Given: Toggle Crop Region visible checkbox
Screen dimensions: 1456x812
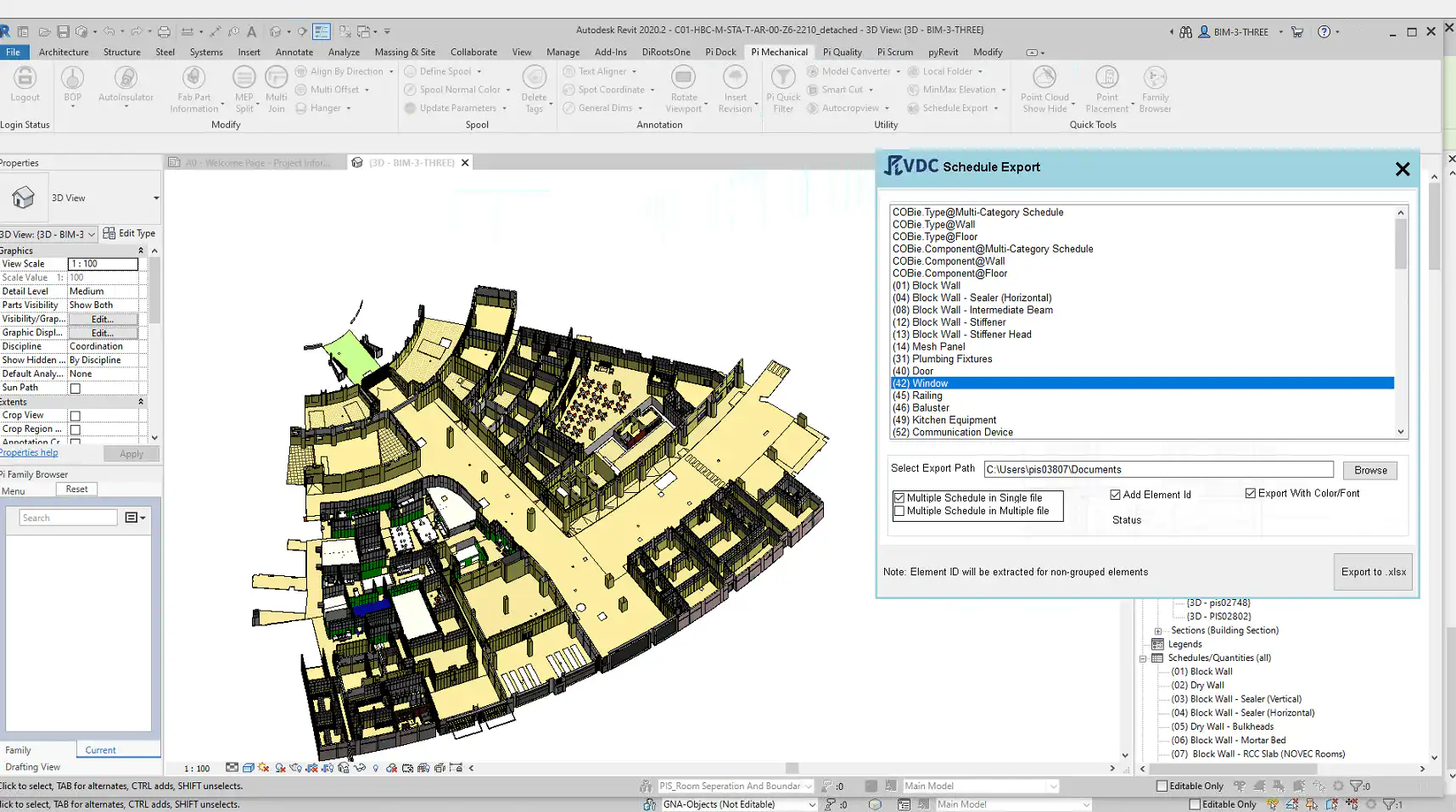Looking at the screenshot, I should [75, 430].
